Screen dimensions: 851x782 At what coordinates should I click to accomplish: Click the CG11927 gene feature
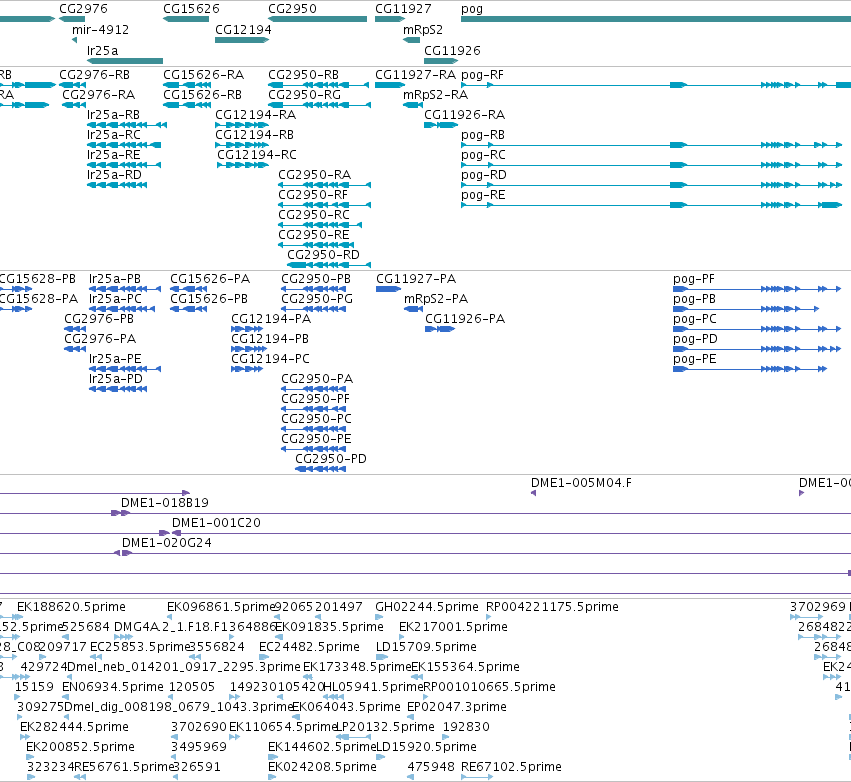click(x=390, y=19)
